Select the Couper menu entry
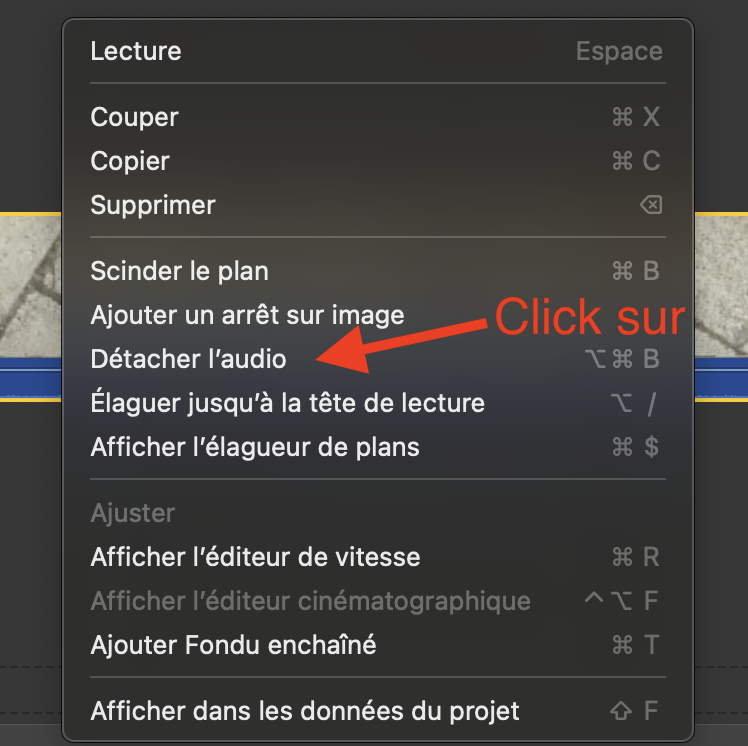The width and height of the screenshot is (748, 746). click(x=134, y=117)
